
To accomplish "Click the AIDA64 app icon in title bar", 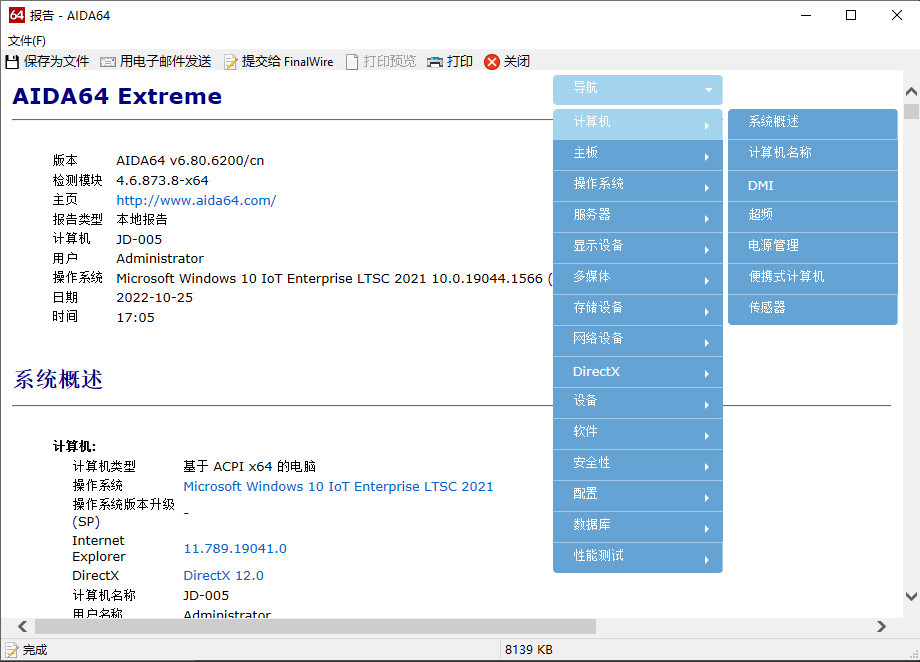I will [x=16, y=15].
